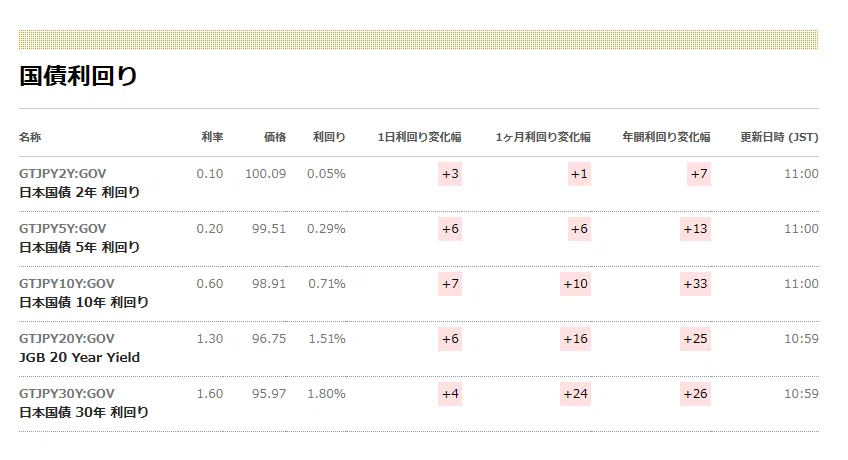The height and width of the screenshot is (460, 848).
Task: Click the 1.80% yield value
Action: 326,394
